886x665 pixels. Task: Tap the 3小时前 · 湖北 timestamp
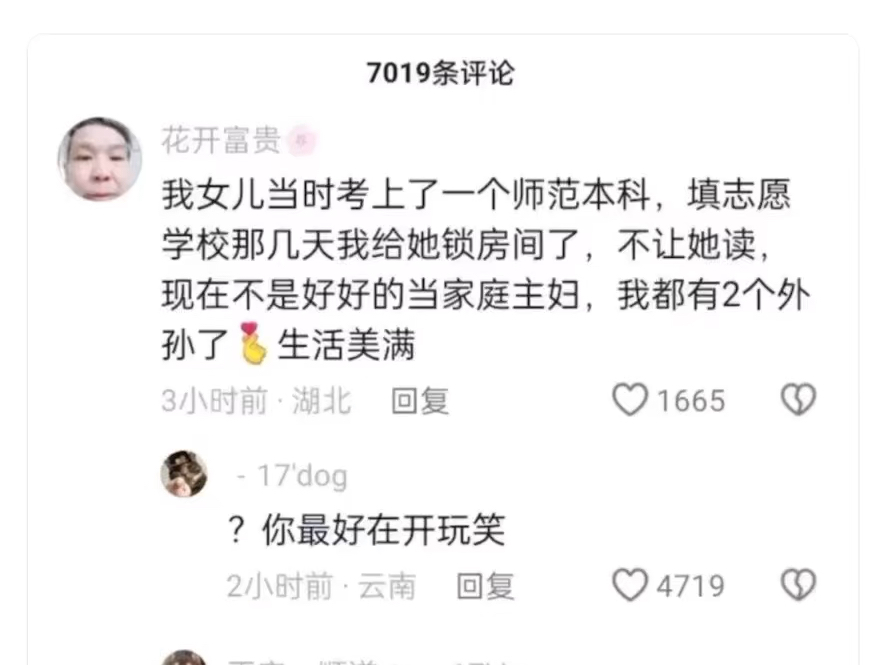tap(256, 401)
